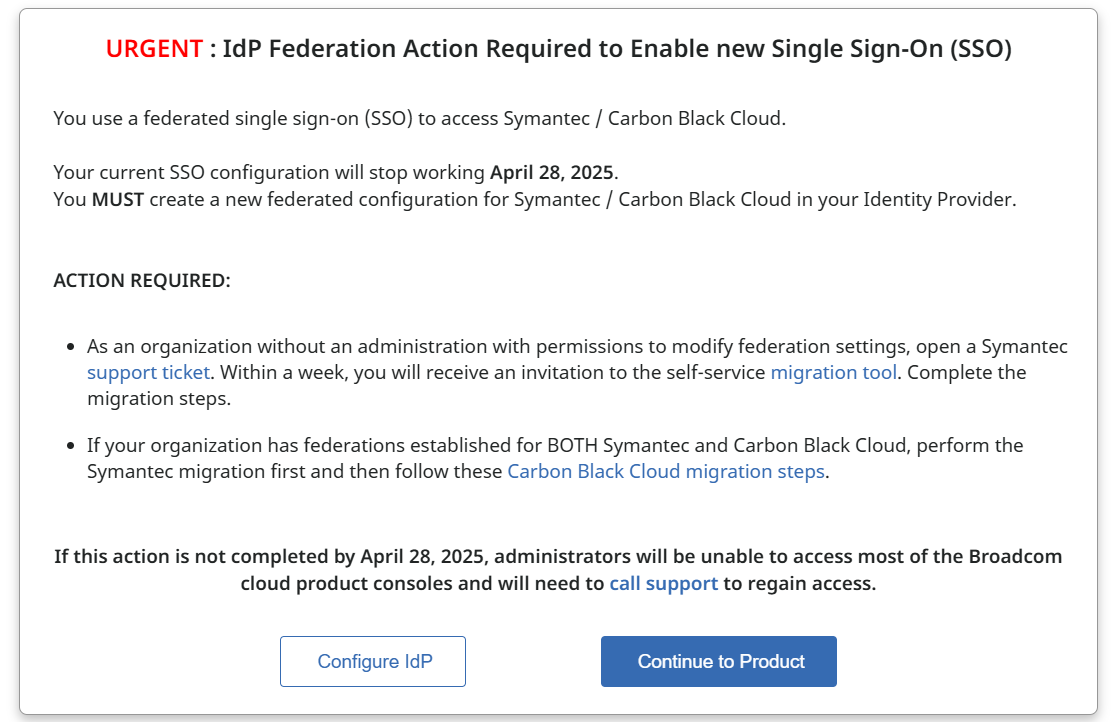Image resolution: width=1116 pixels, height=722 pixels.
Task: Select the sentence starting "You use a federated"
Action: [419, 118]
